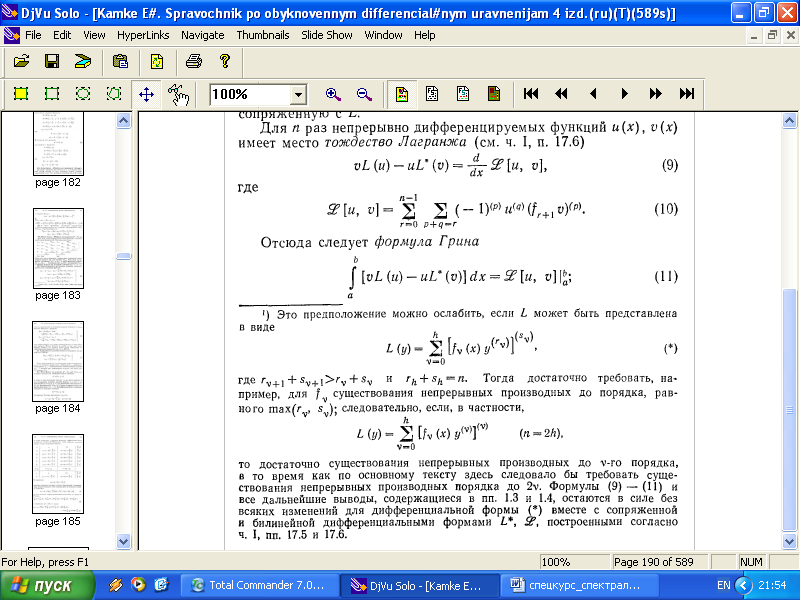Viewport: 800px width, 600px height.
Task: Click the Print icon
Action: pyautogui.click(x=194, y=62)
